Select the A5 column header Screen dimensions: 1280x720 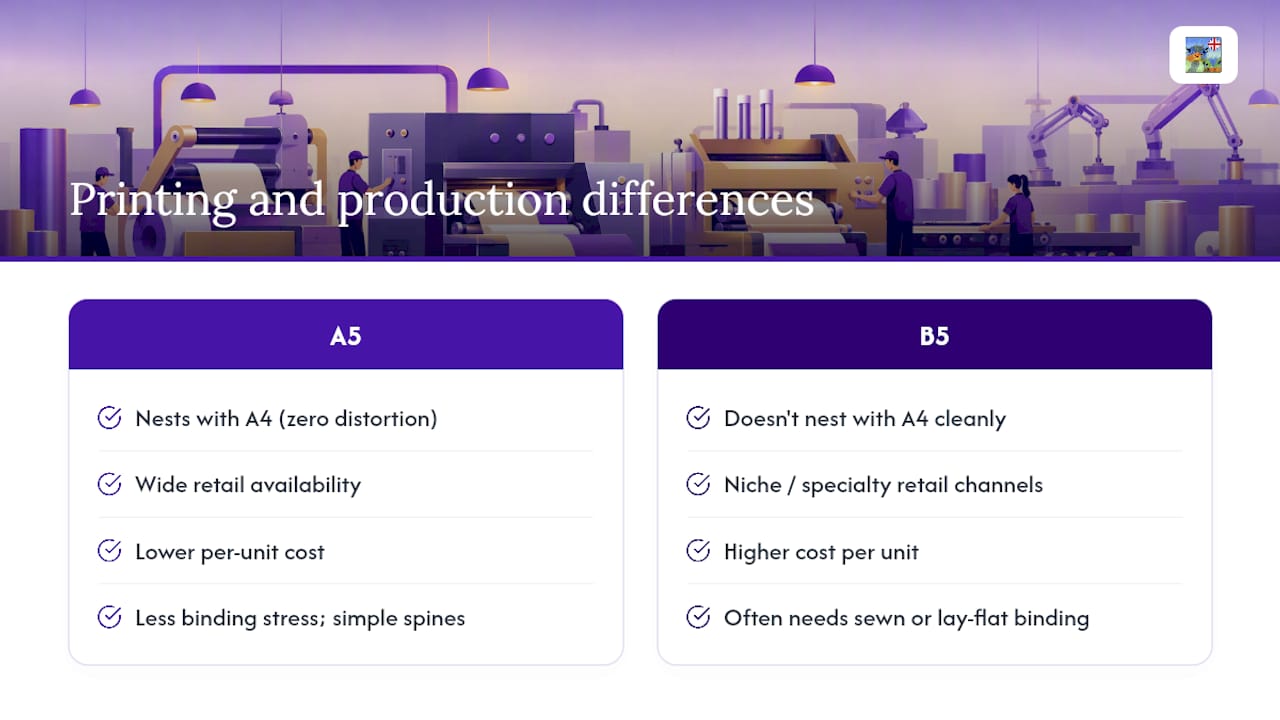point(346,335)
